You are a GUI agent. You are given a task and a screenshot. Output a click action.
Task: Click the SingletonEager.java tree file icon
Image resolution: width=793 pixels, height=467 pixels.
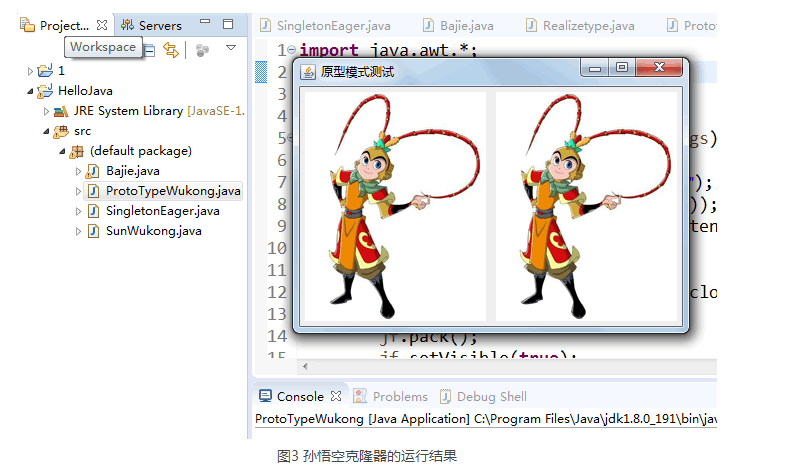[x=93, y=211]
